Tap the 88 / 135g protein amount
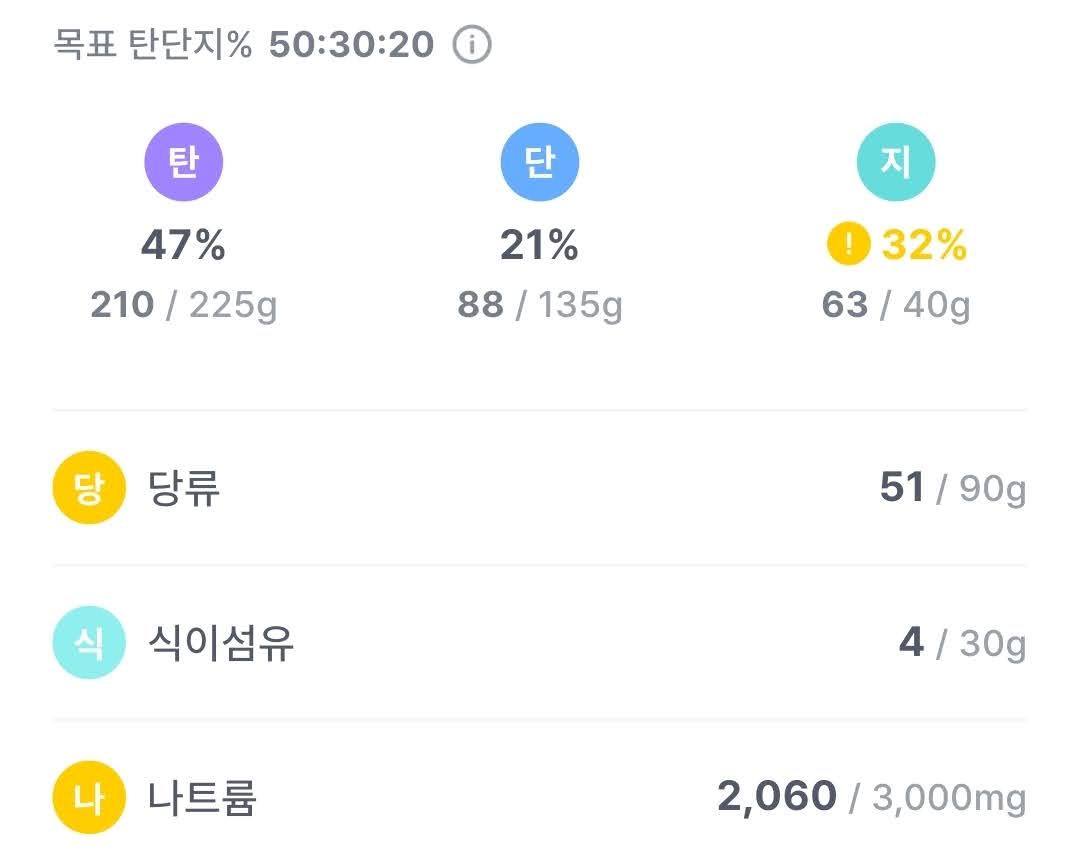1079x864 pixels. [540, 305]
